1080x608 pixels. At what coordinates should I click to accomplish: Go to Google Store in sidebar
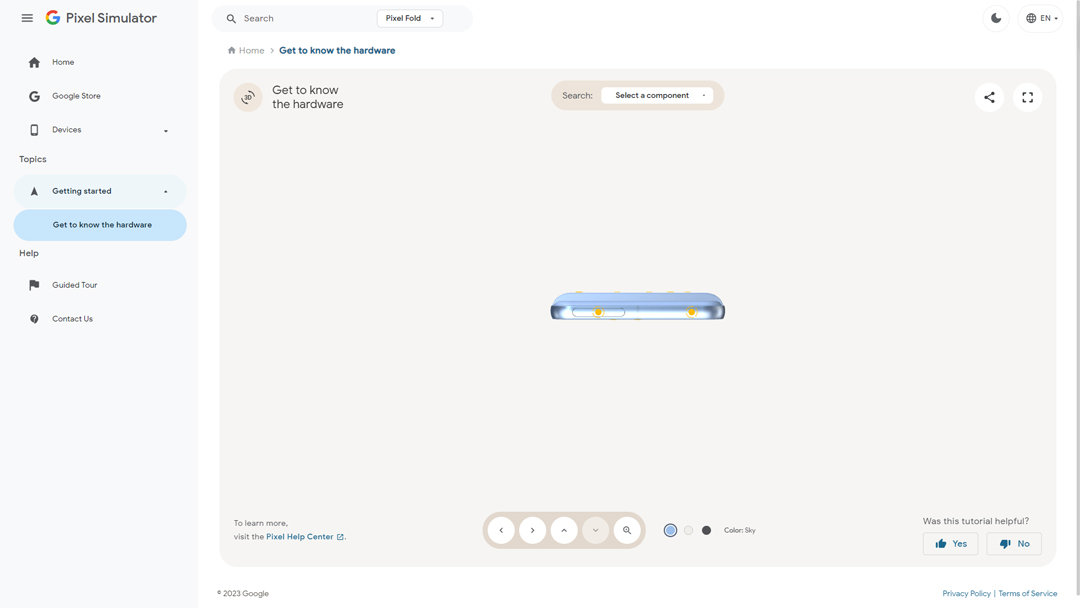point(76,96)
